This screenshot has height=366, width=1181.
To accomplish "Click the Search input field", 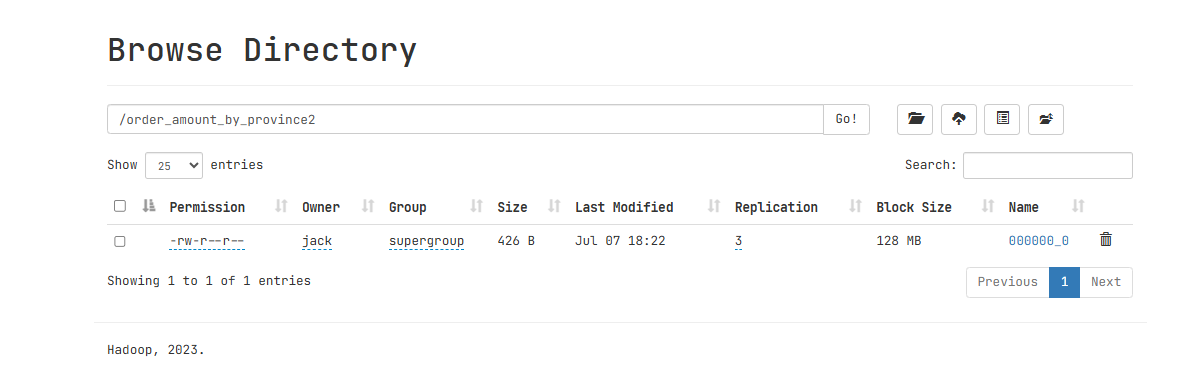I will pos(1048,165).
